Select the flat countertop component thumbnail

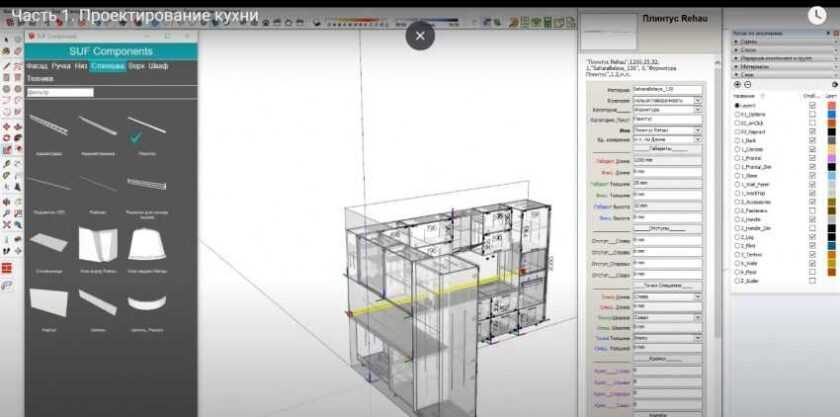coord(49,241)
